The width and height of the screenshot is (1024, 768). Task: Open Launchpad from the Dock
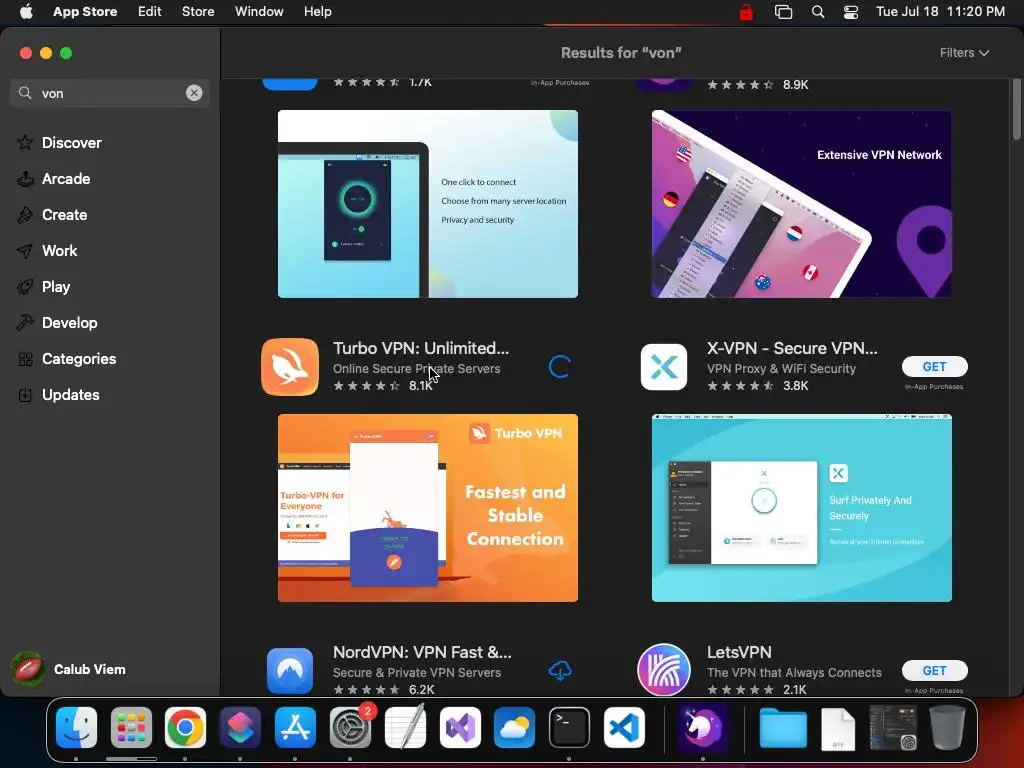(131, 728)
